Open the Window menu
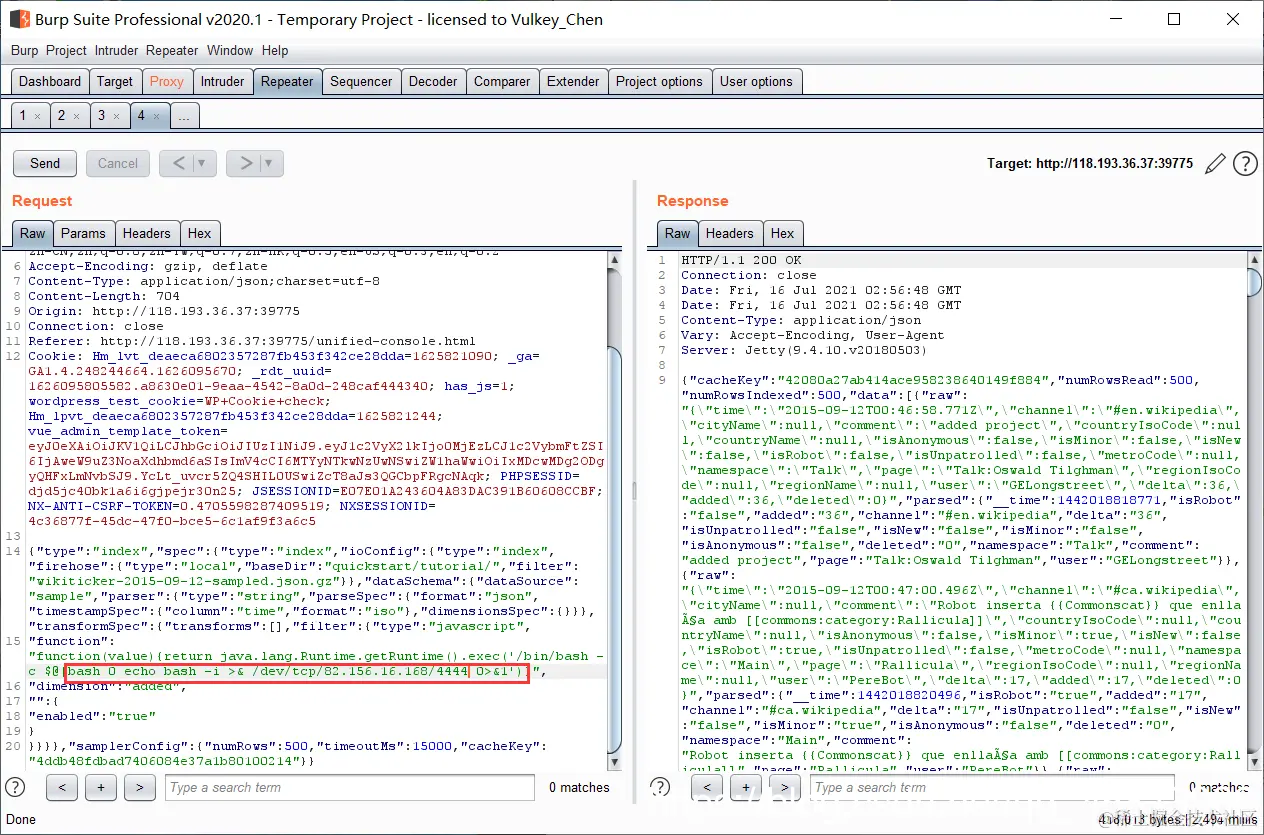 click(230, 50)
